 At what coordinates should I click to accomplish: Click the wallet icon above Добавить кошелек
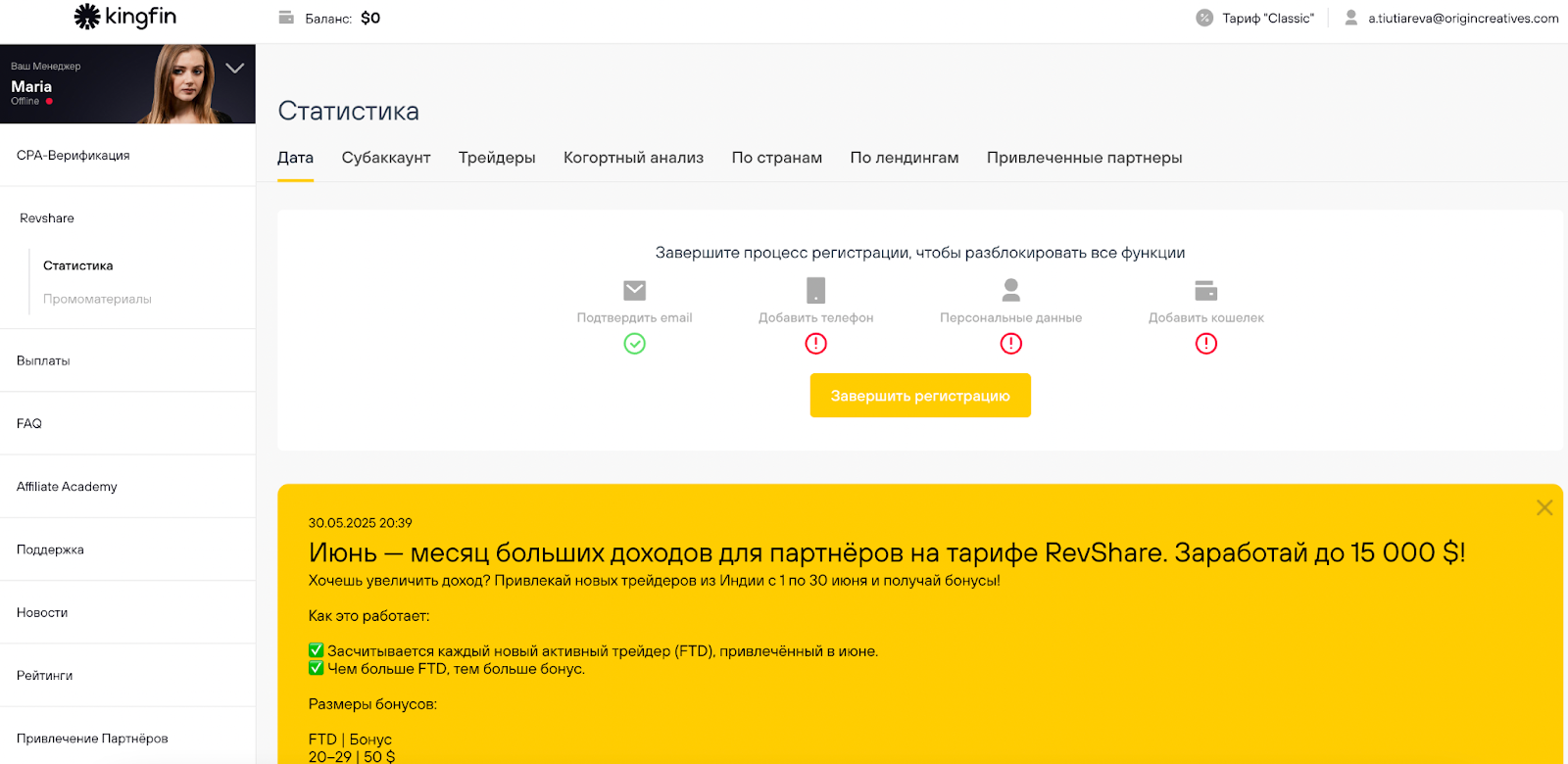[1206, 290]
